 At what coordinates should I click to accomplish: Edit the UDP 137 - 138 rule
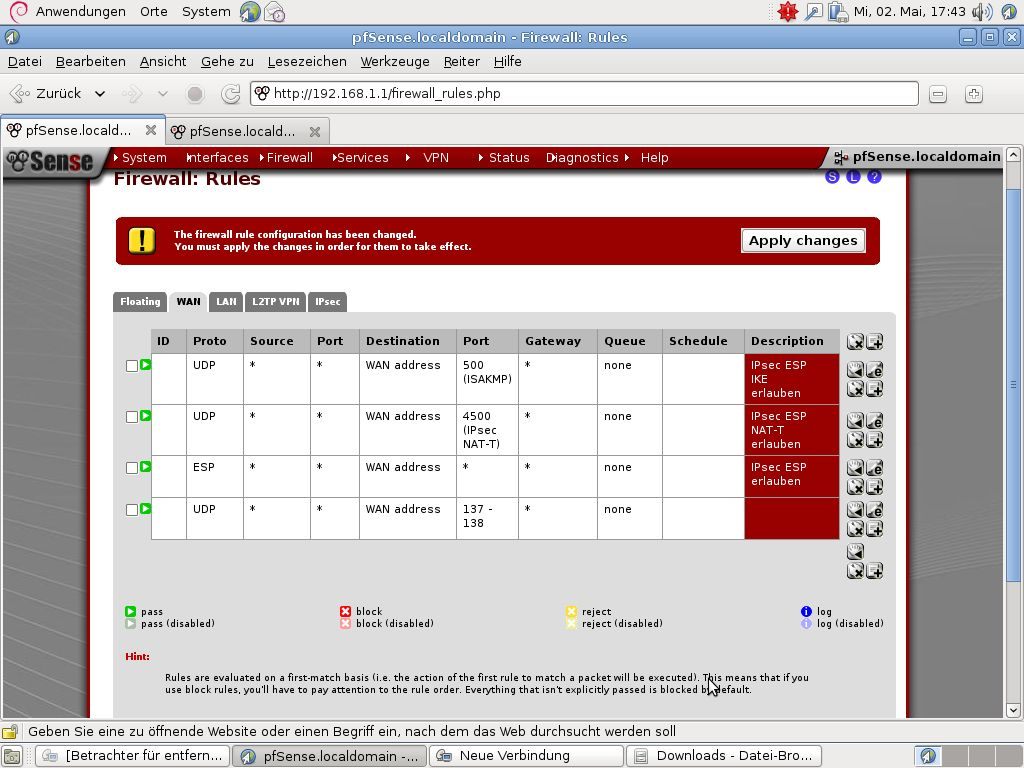pos(874,509)
